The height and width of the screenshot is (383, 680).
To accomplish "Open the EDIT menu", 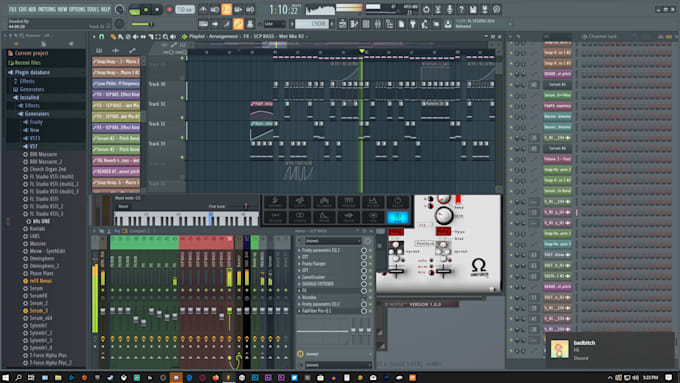I will coord(23,9).
